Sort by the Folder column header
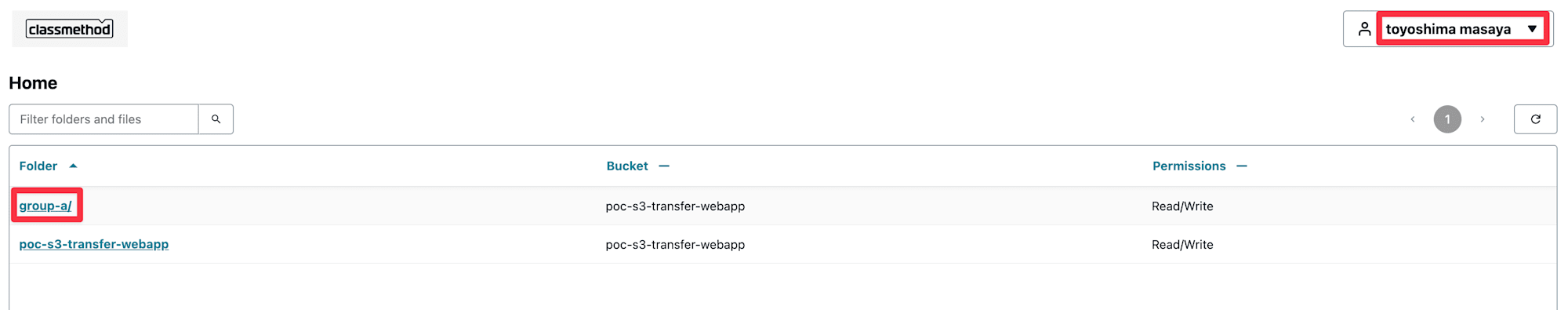Viewport: 1568px width, 310px height. (x=38, y=166)
